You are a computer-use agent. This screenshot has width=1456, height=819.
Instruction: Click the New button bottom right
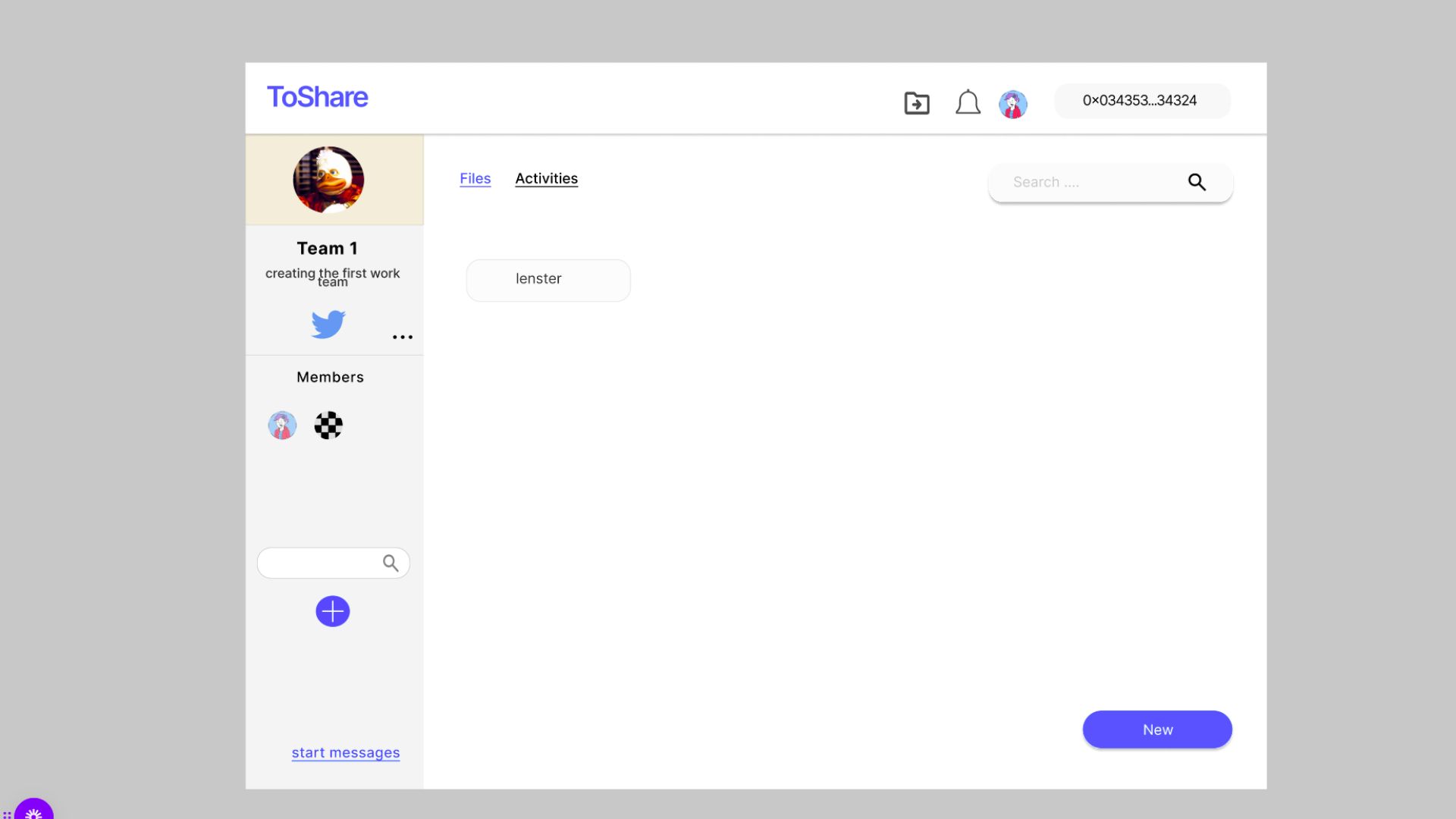[x=1157, y=729]
